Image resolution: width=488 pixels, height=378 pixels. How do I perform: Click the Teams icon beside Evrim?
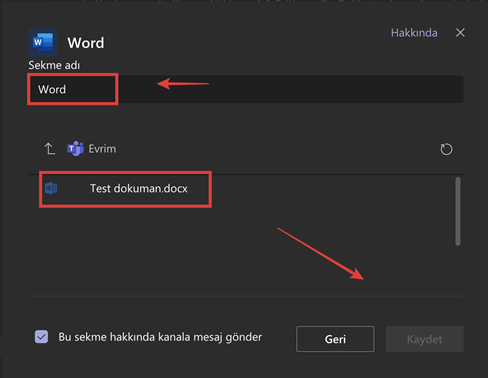point(75,149)
